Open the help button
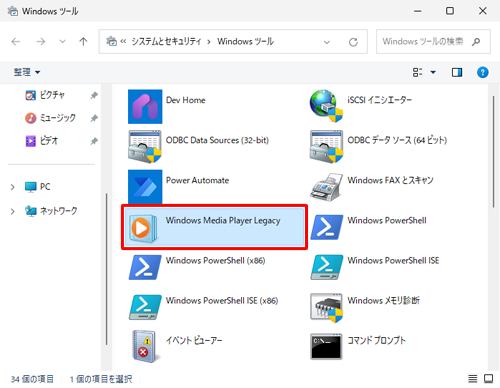Viewport: 500px width, 388px height. pos(482,72)
